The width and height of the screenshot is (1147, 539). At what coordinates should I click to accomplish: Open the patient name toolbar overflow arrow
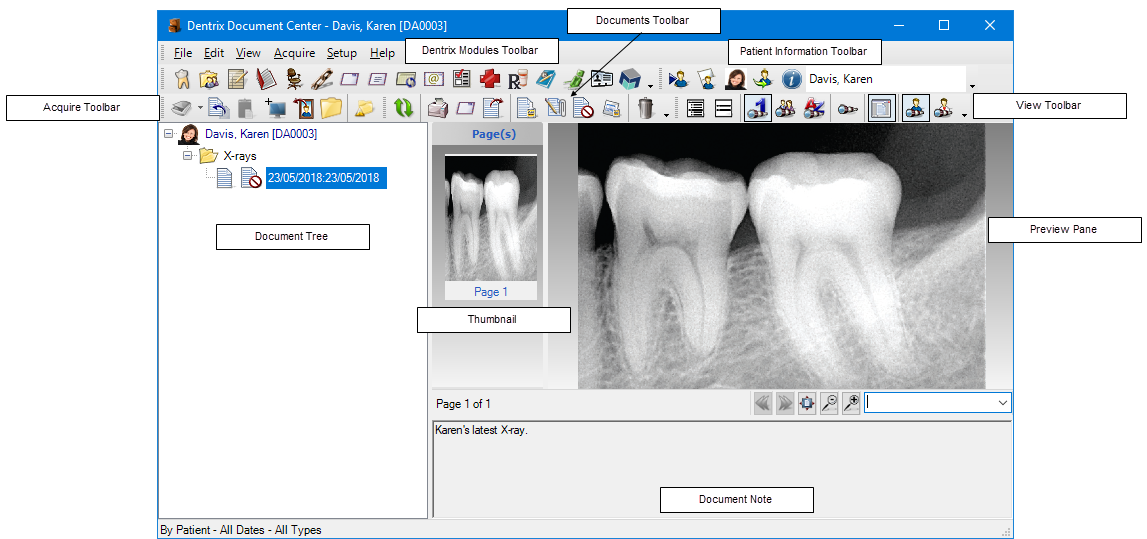click(972, 86)
